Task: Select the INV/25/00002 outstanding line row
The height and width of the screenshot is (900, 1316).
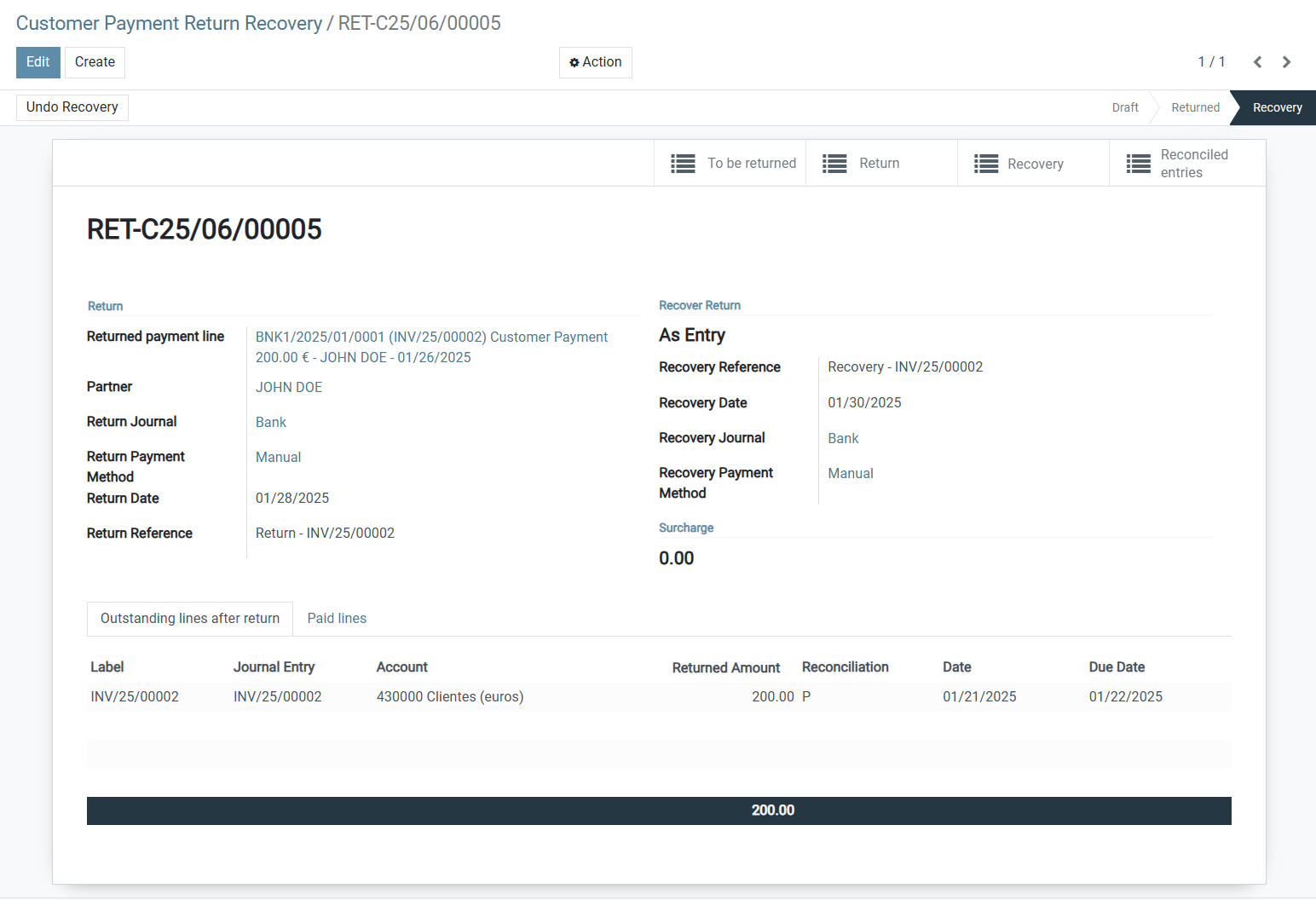Action: tap(511, 696)
